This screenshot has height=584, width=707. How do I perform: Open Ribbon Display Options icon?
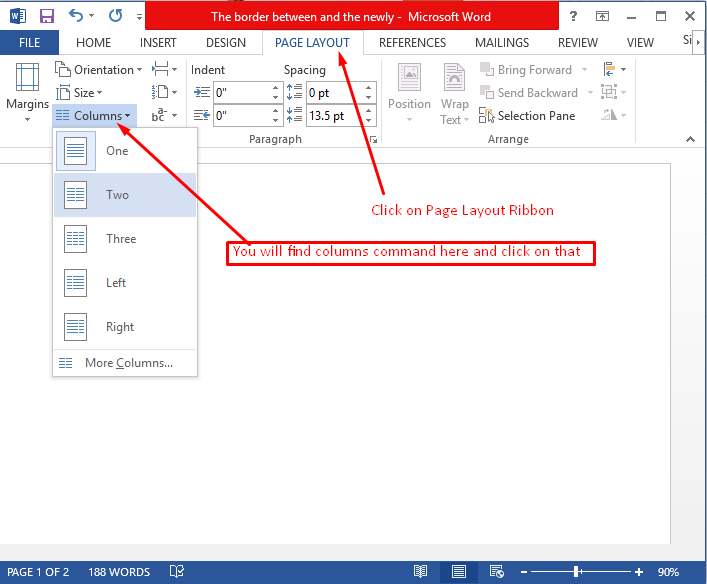click(x=602, y=17)
